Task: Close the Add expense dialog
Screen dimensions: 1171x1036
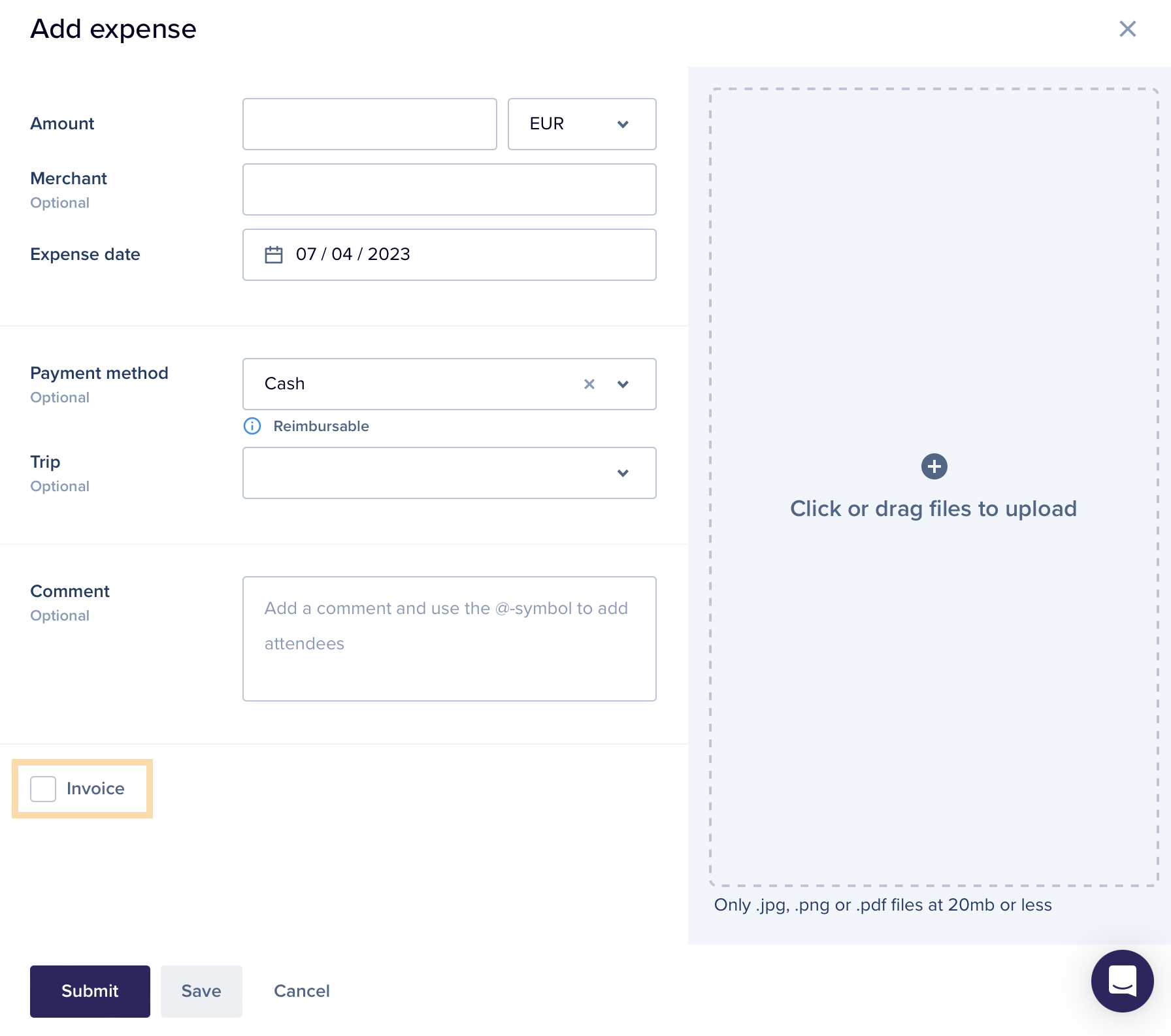Action: 1128,29
